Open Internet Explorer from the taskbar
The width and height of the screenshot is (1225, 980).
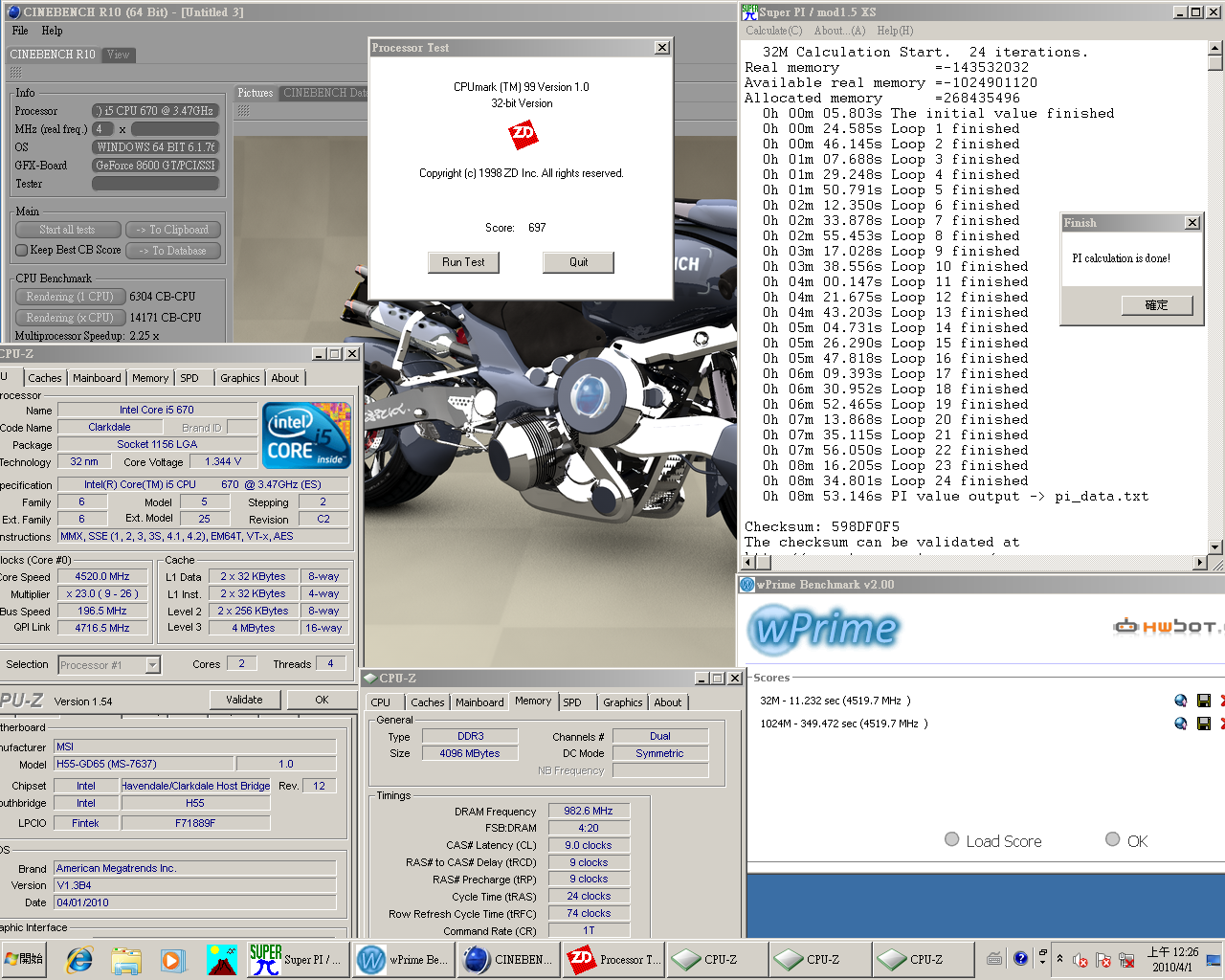point(79,959)
